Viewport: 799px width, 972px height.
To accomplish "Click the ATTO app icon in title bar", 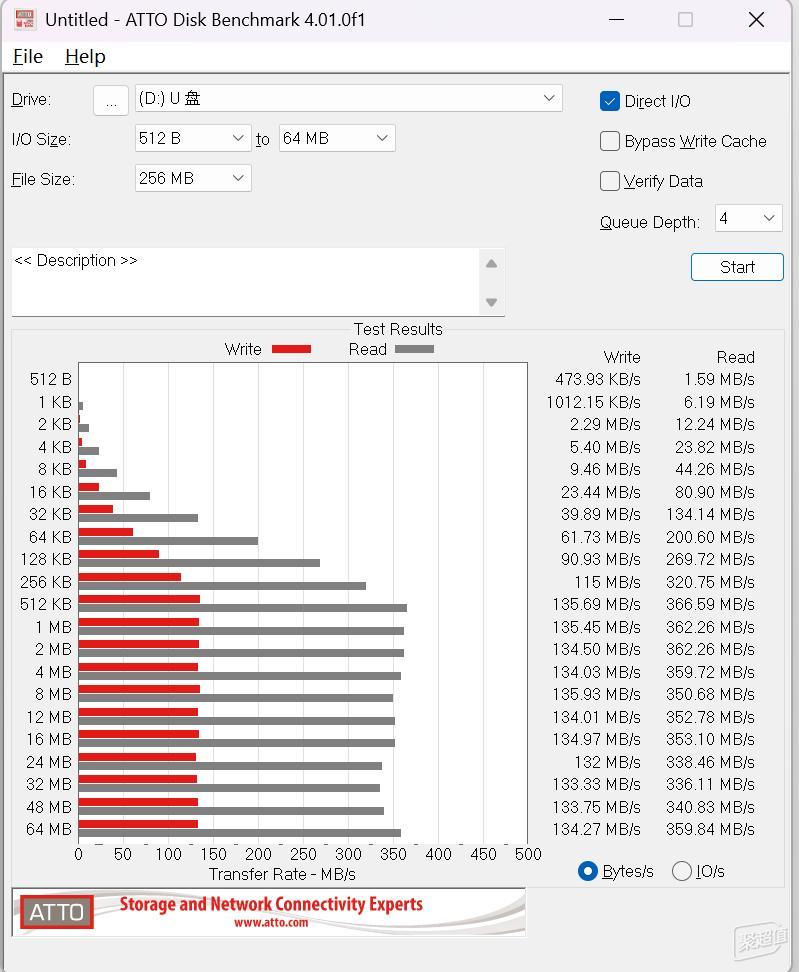I will [25, 19].
